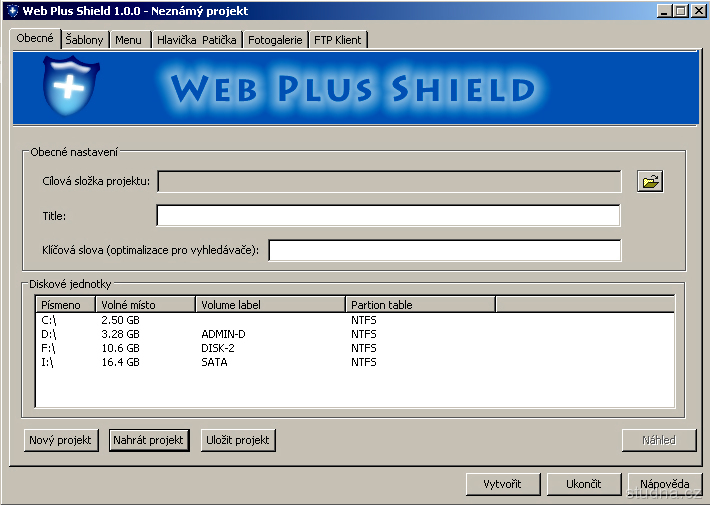Image resolution: width=710 pixels, height=505 pixels.
Task: Select the F:\ drive row
Action: [355, 348]
